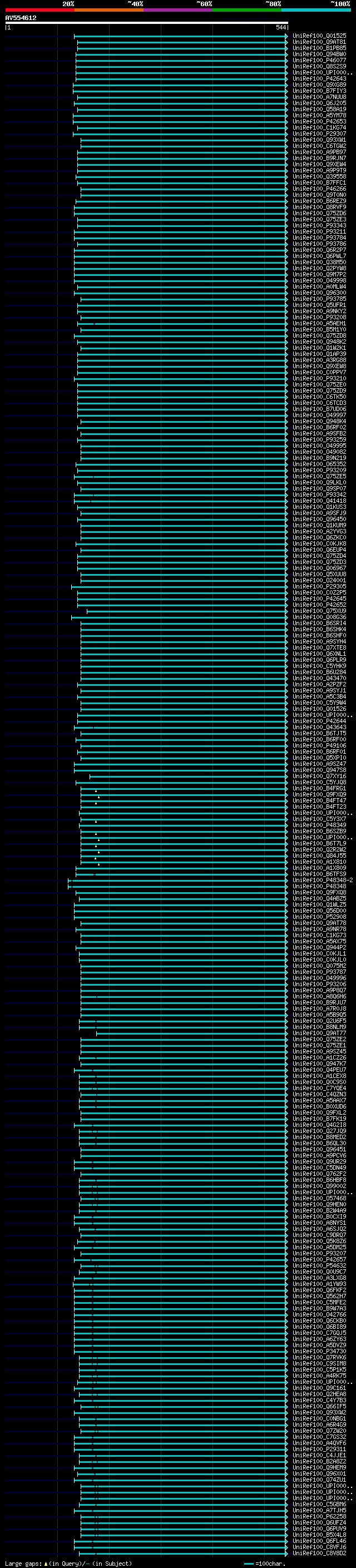Choose the UniRef100_P93787 label

tap(319, 972)
